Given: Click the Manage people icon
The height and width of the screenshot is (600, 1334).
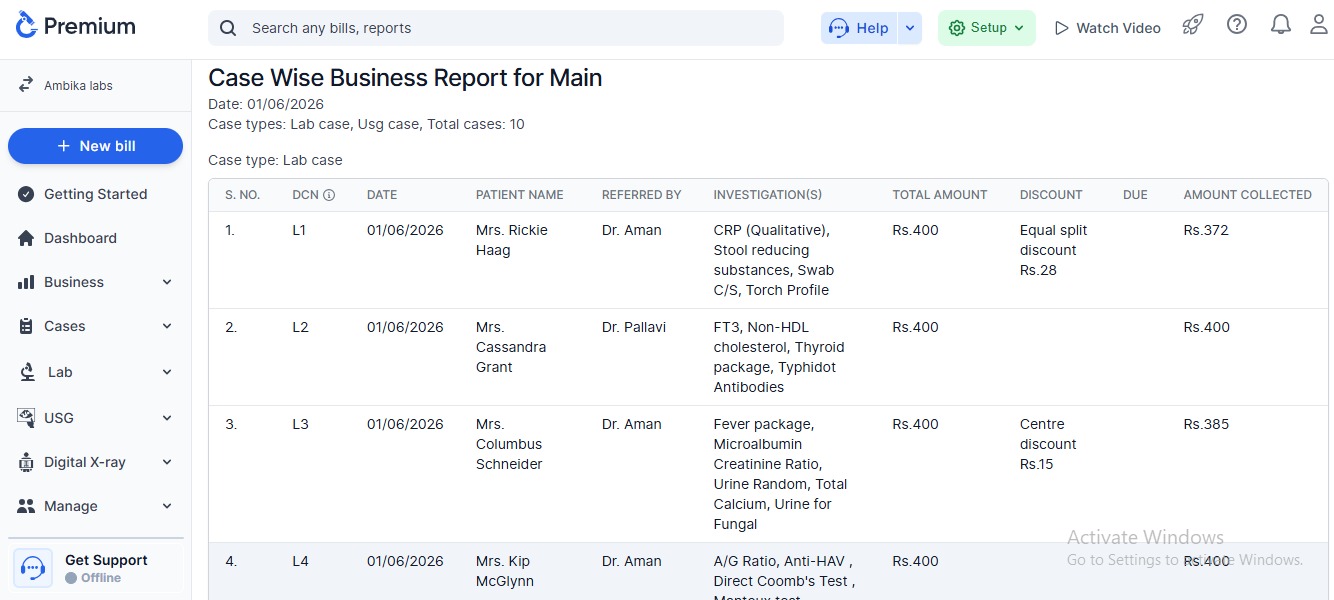Looking at the screenshot, I should [27, 506].
